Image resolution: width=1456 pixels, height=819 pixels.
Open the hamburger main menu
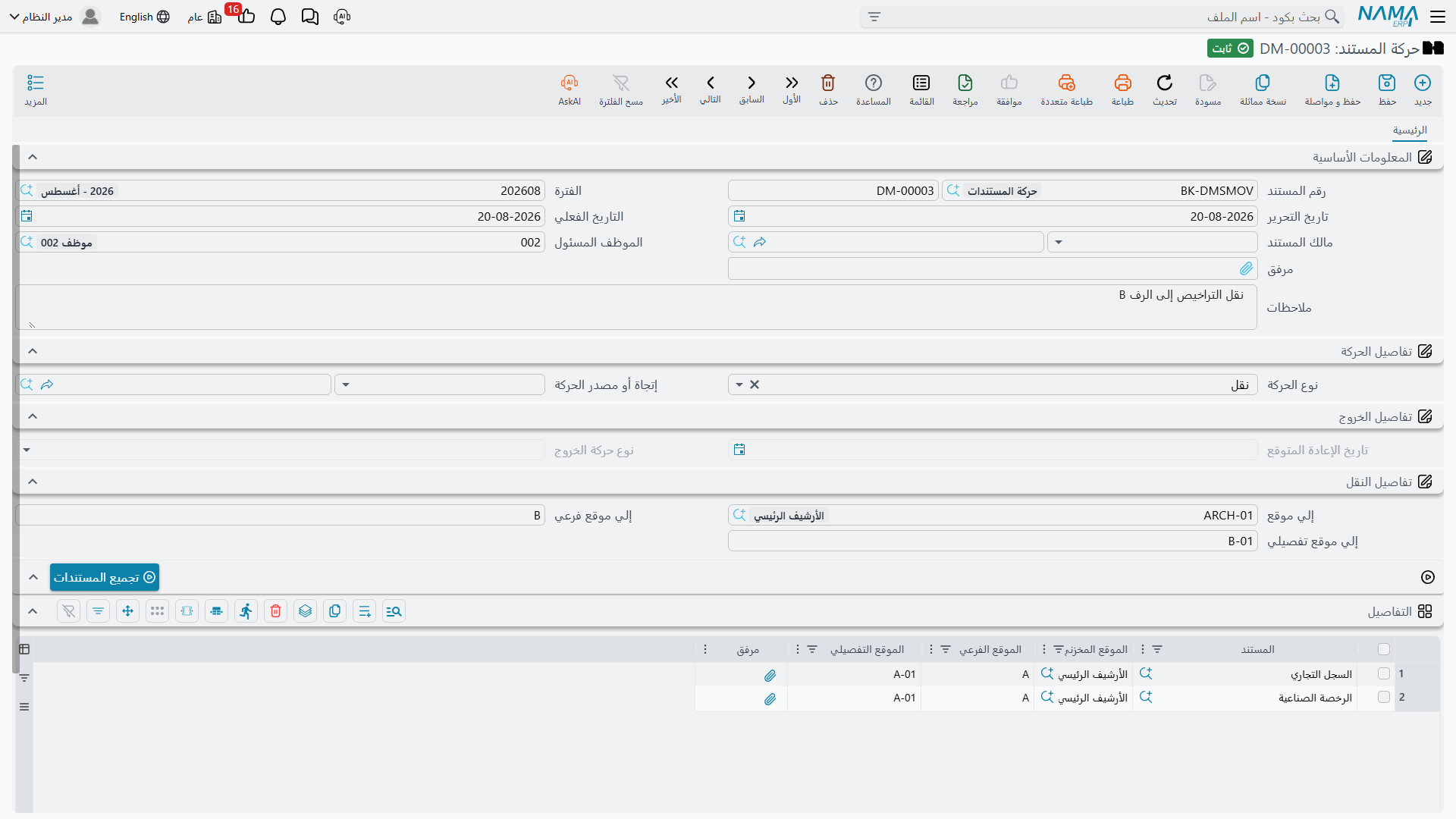coord(1438,17)
